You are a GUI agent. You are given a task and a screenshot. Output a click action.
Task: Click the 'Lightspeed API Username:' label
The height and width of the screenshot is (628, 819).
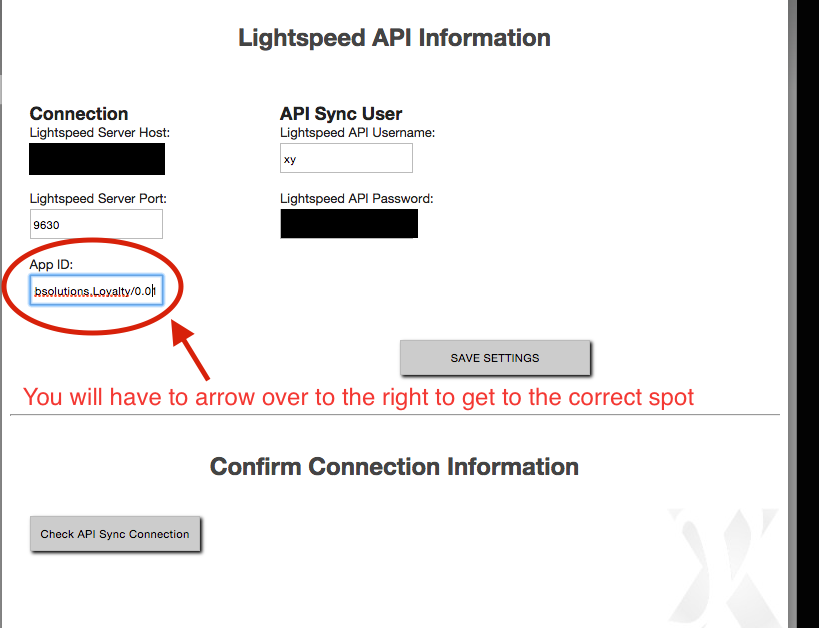click(357, 133)
